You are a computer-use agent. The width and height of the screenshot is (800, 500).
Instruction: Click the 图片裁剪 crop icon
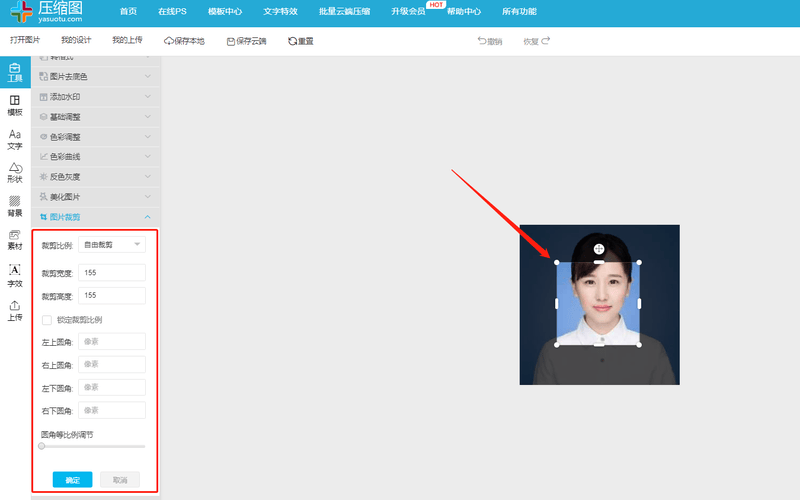43,217
